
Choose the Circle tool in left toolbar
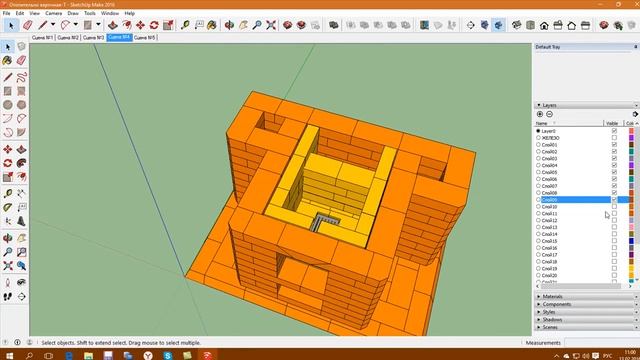[8, 105]
